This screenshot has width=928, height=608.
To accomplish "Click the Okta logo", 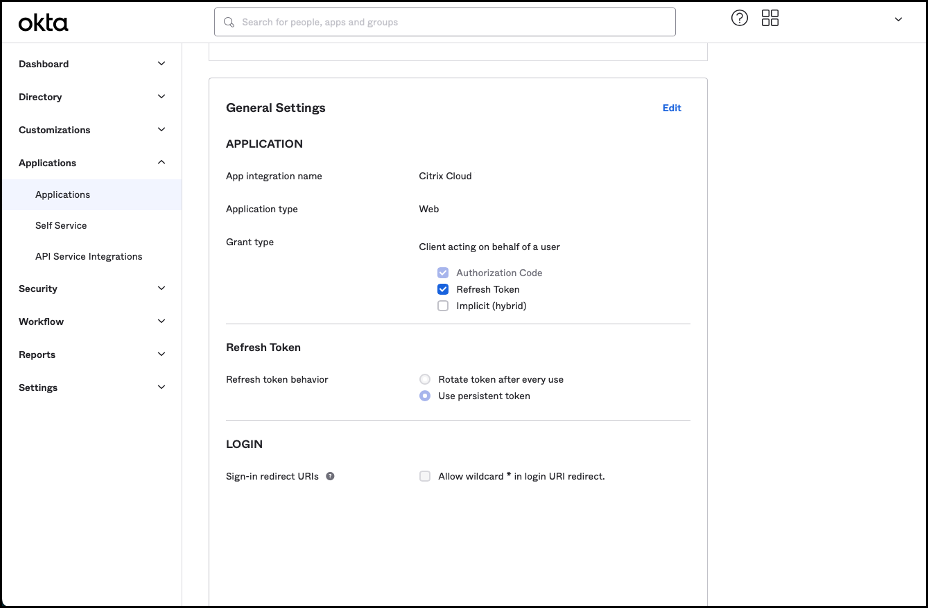I will (x=43, y=22).
